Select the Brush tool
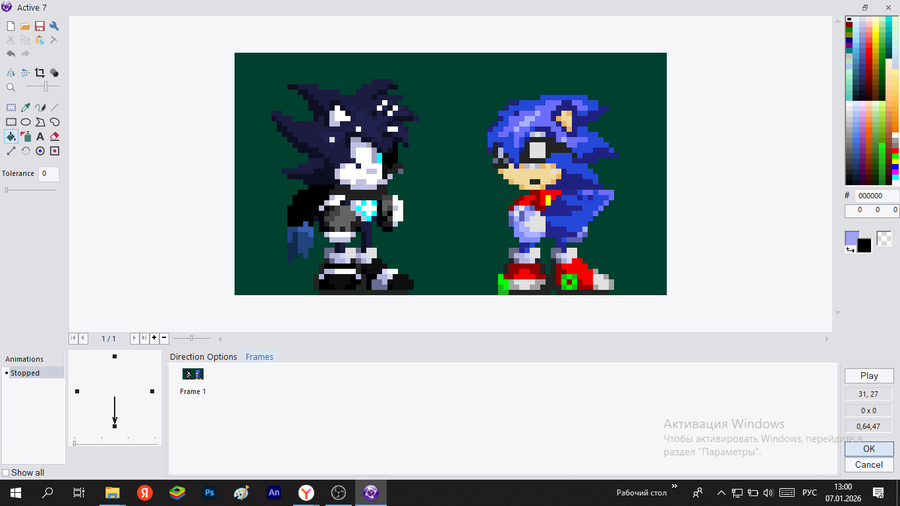 [x=40, y=107]
